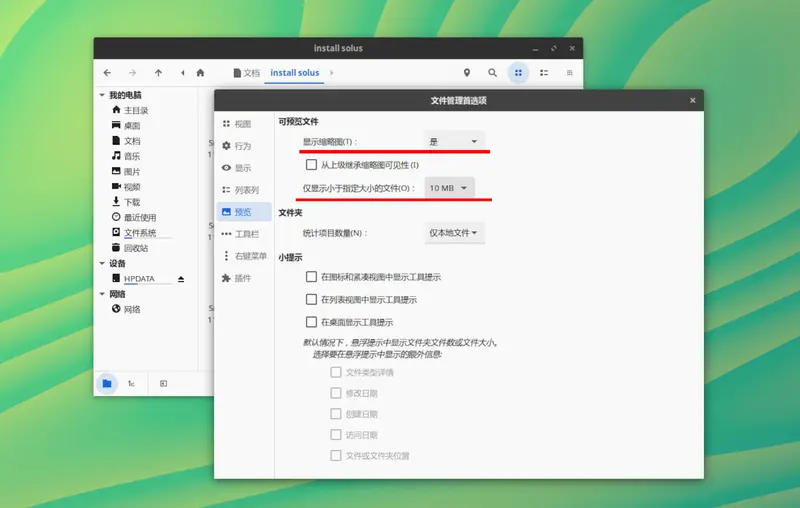800x508 pixels.
Task: Click the 文档 breadcrumb in the path bar
Action: [x=246, y=73]
